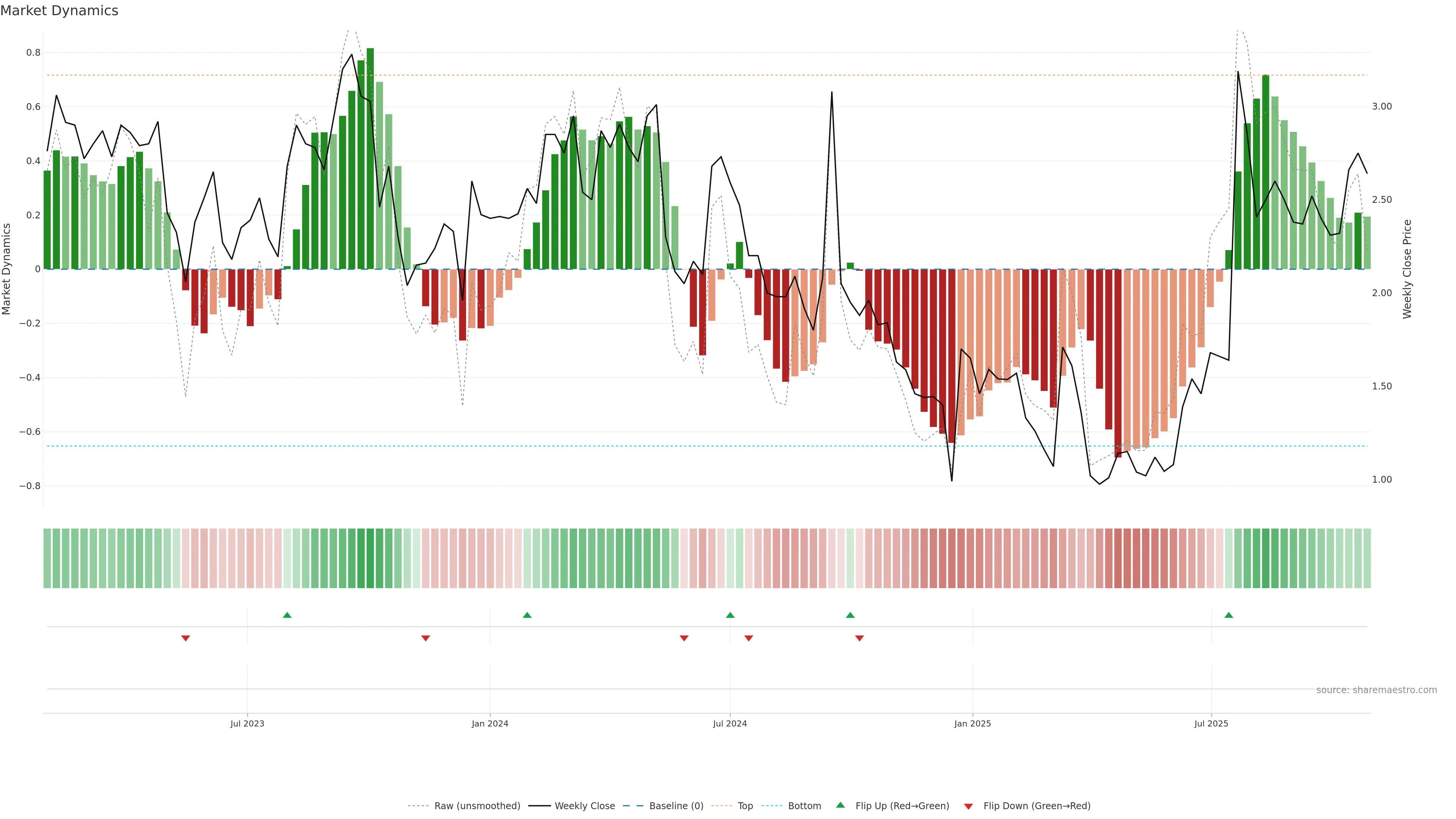Click the Jul 2024 x-axis label

(x=730, y=723)
